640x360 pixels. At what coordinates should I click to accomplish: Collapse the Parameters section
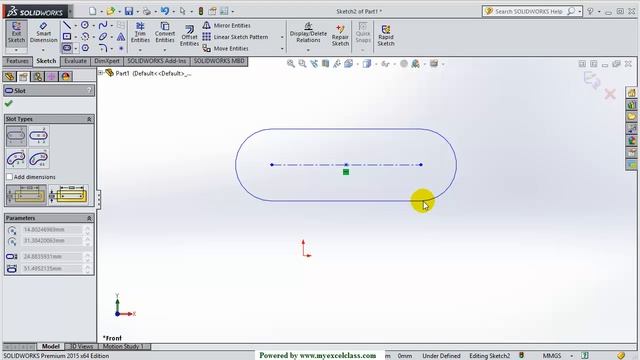[x=89, y=218]
